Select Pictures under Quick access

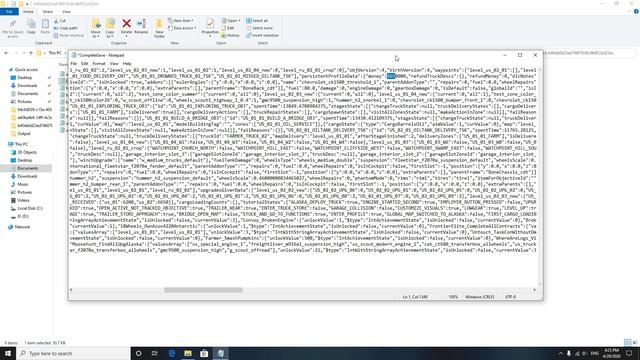(24, 102)
